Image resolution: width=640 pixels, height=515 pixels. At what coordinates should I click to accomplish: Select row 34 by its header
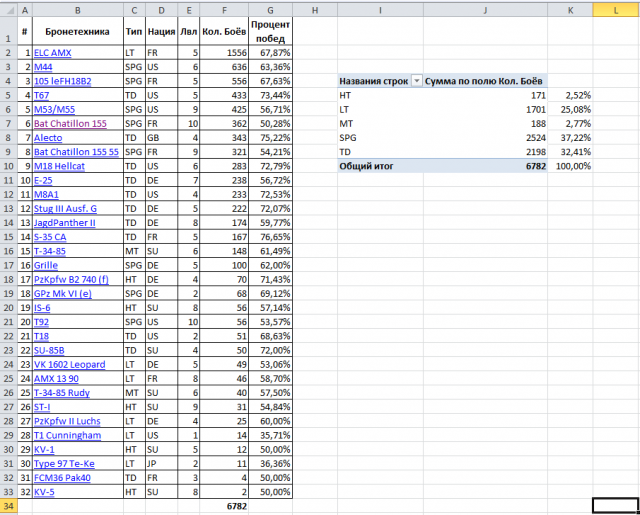9,506
